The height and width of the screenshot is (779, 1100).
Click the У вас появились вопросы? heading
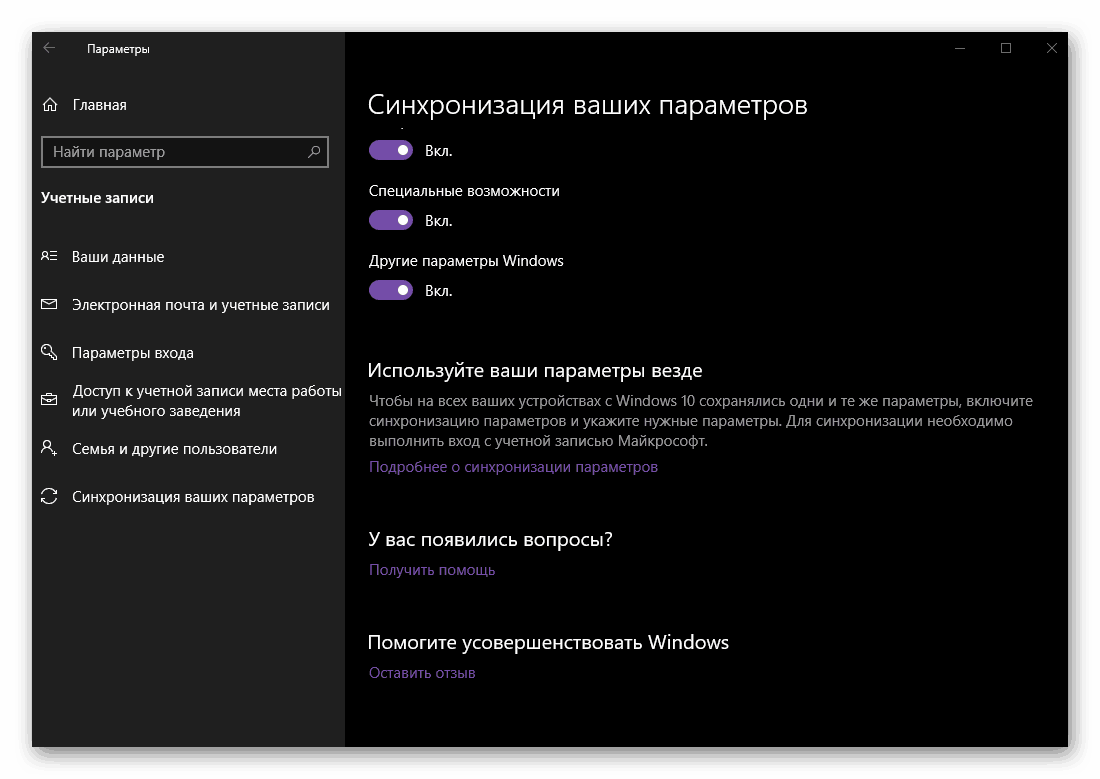coord(490,539)
